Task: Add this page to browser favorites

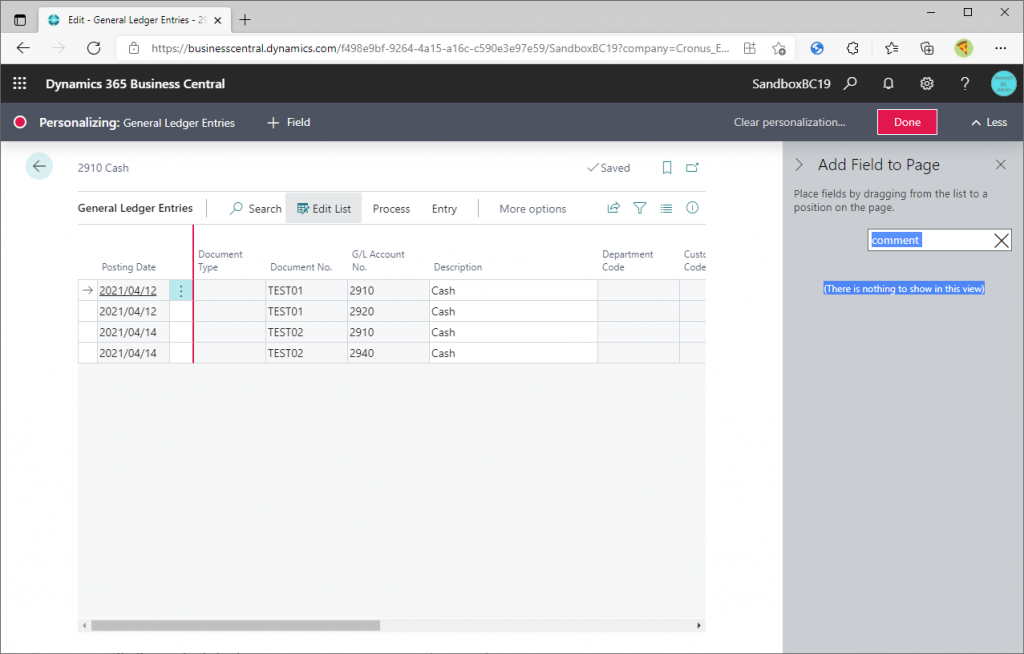Action: [778, 48]
